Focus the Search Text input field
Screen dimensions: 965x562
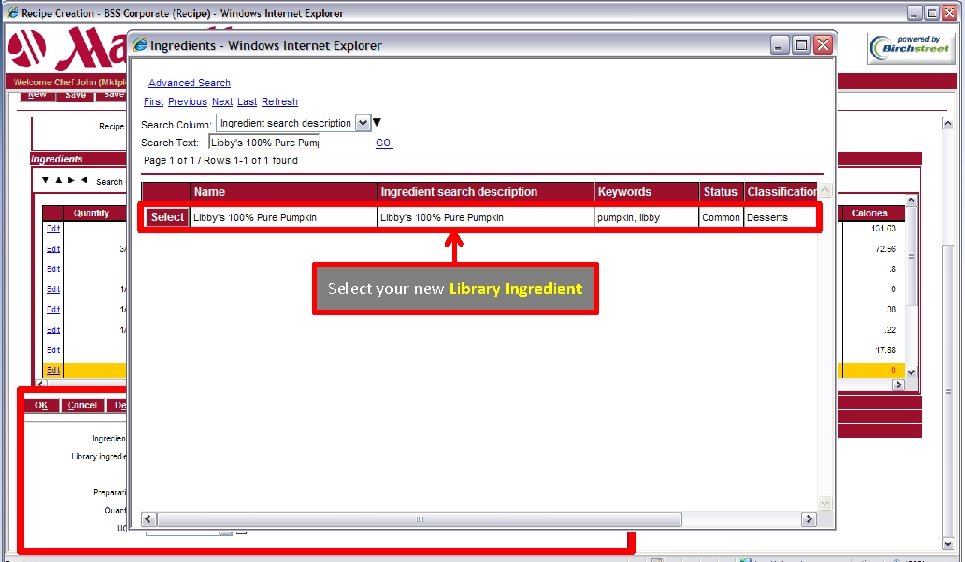point(265,142)
